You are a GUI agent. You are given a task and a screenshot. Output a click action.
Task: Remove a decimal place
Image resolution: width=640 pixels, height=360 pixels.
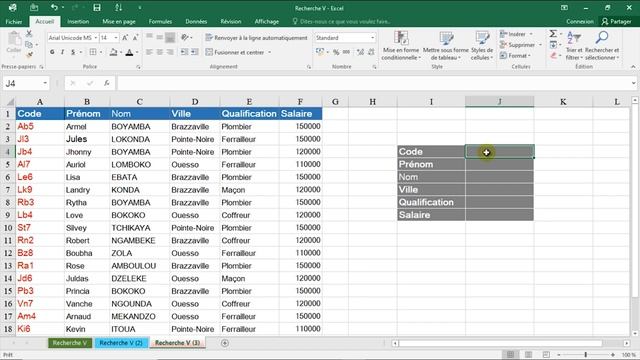point(371,52)
